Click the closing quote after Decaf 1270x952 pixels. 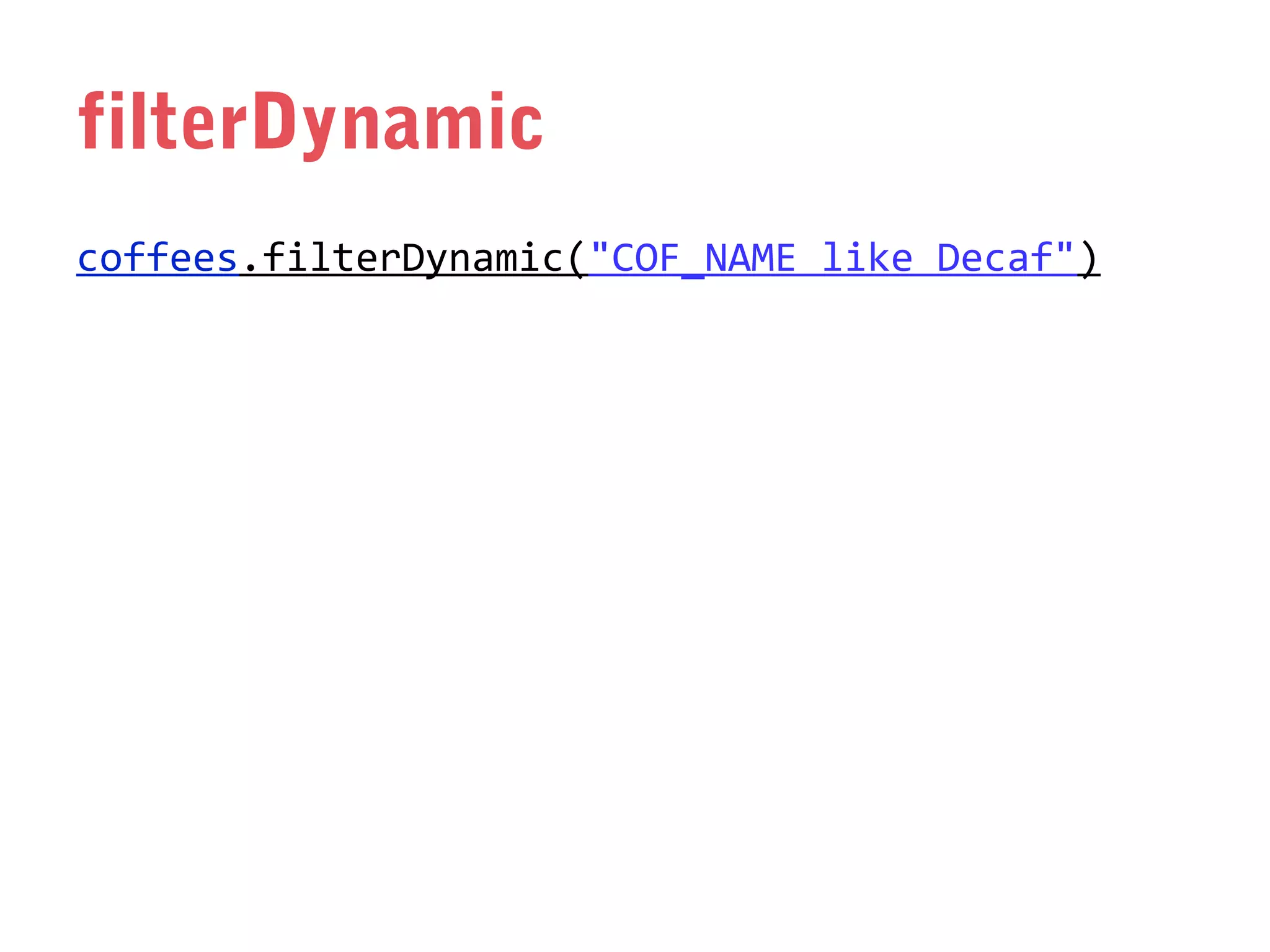(x=1065, y=249)
